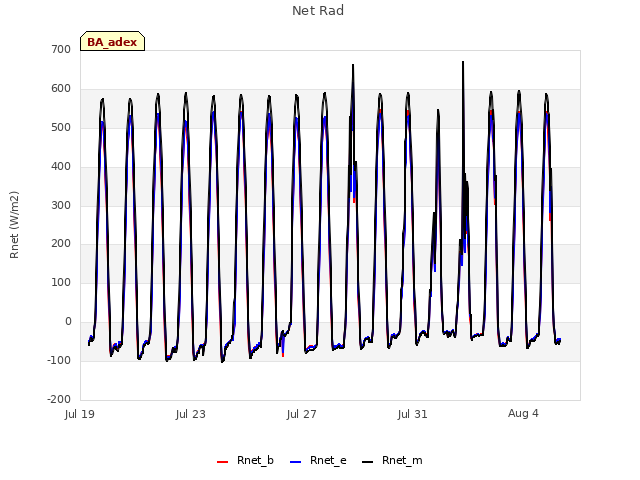Click the 500 y-axis label
The width and height of the screenshot is (640, 480).
61,127
